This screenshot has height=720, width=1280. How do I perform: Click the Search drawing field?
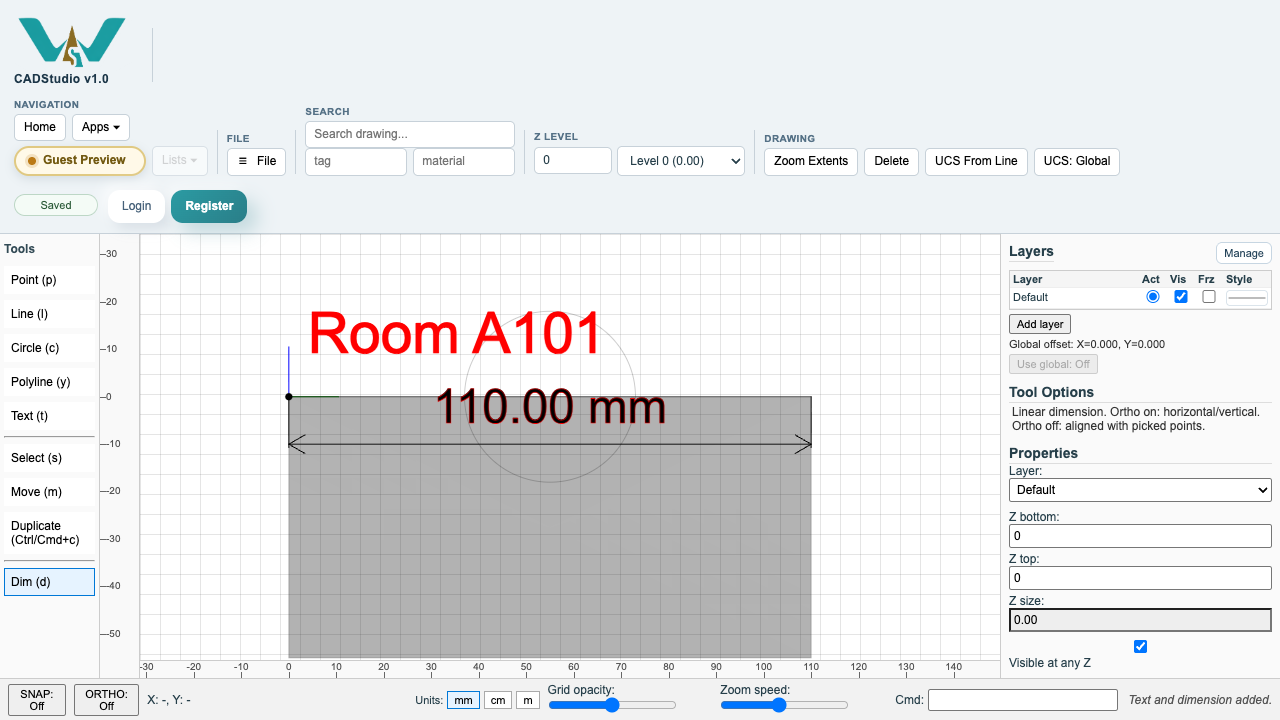[410, 134]
